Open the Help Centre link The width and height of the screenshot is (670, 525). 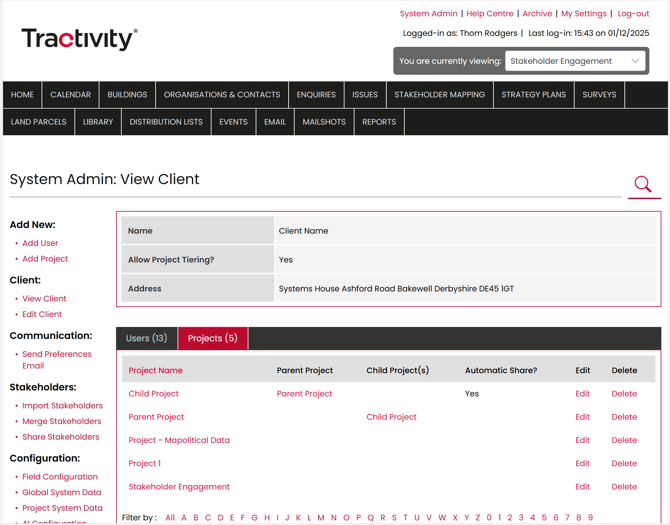click(x=490, y=14)
